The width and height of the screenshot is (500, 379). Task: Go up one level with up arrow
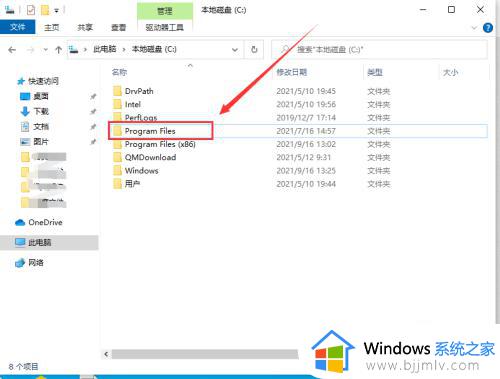(59, 50)
